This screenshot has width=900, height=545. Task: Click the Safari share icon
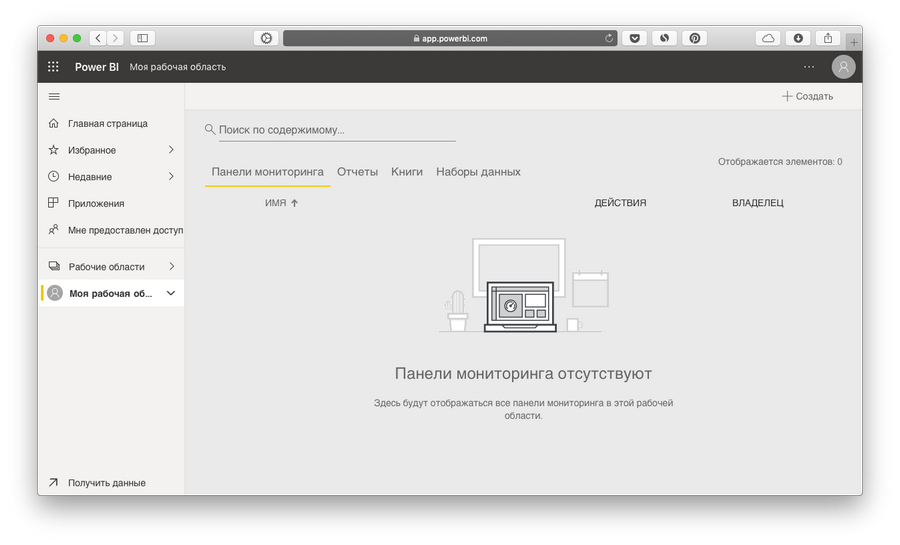pyautogui.click(x=828, y=38)
